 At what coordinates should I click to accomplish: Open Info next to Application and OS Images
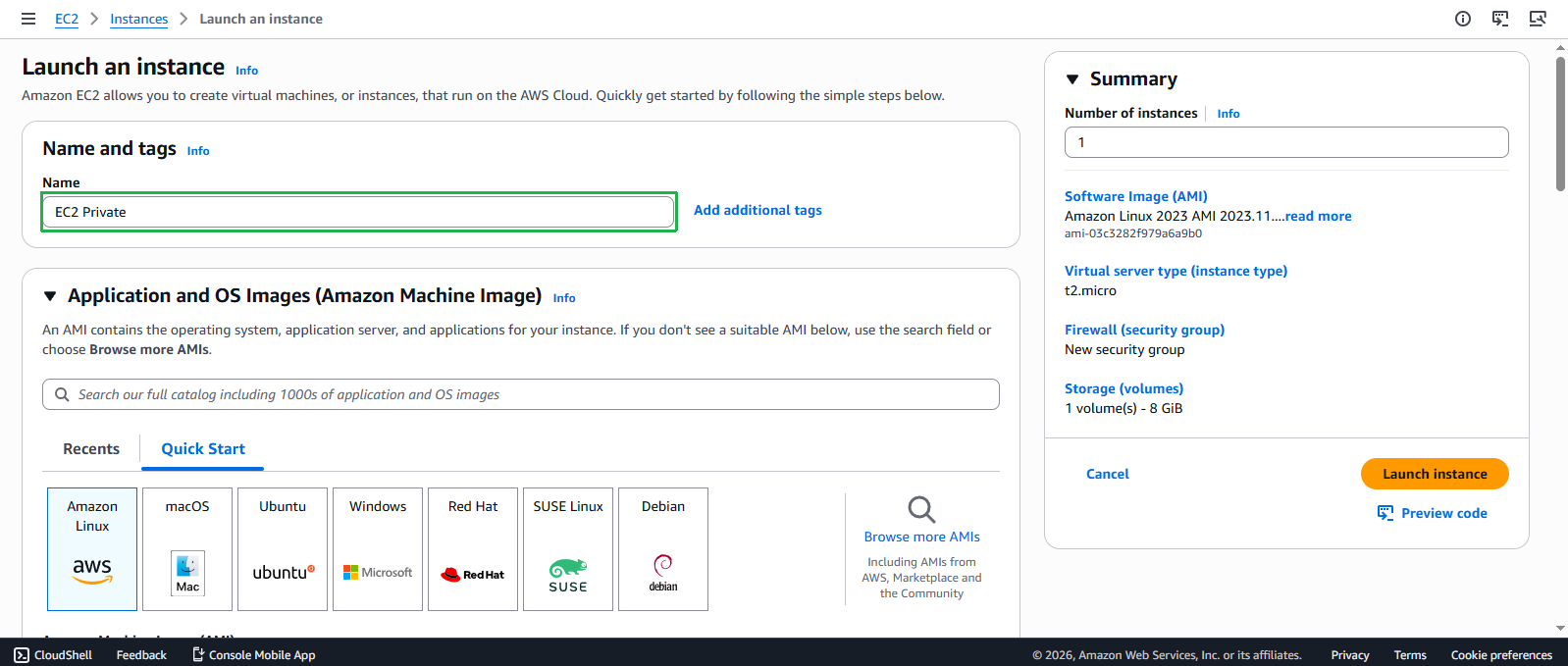pyautogui.click(x=564, y=298)
